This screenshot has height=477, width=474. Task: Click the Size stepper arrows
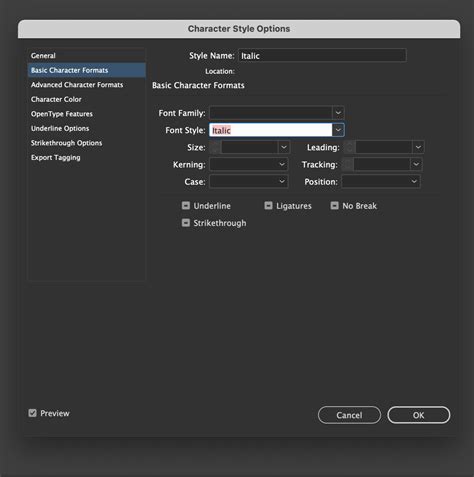tap(215, 147)
